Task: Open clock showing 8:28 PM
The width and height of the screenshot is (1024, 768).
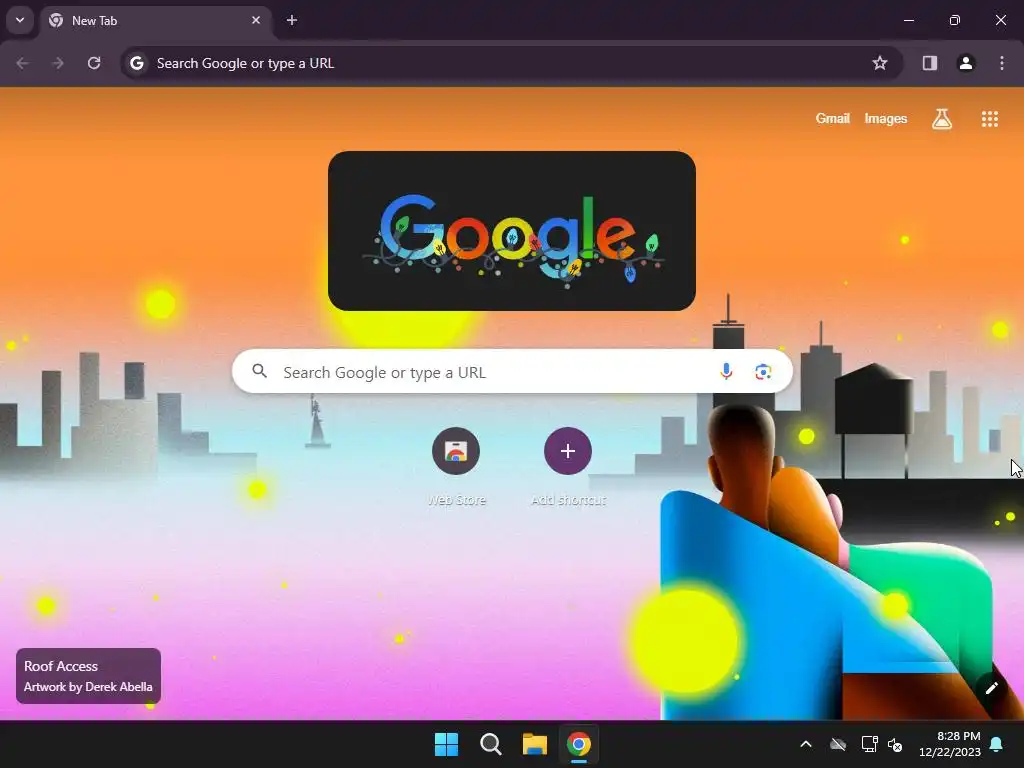Action: tap(950, 744)
